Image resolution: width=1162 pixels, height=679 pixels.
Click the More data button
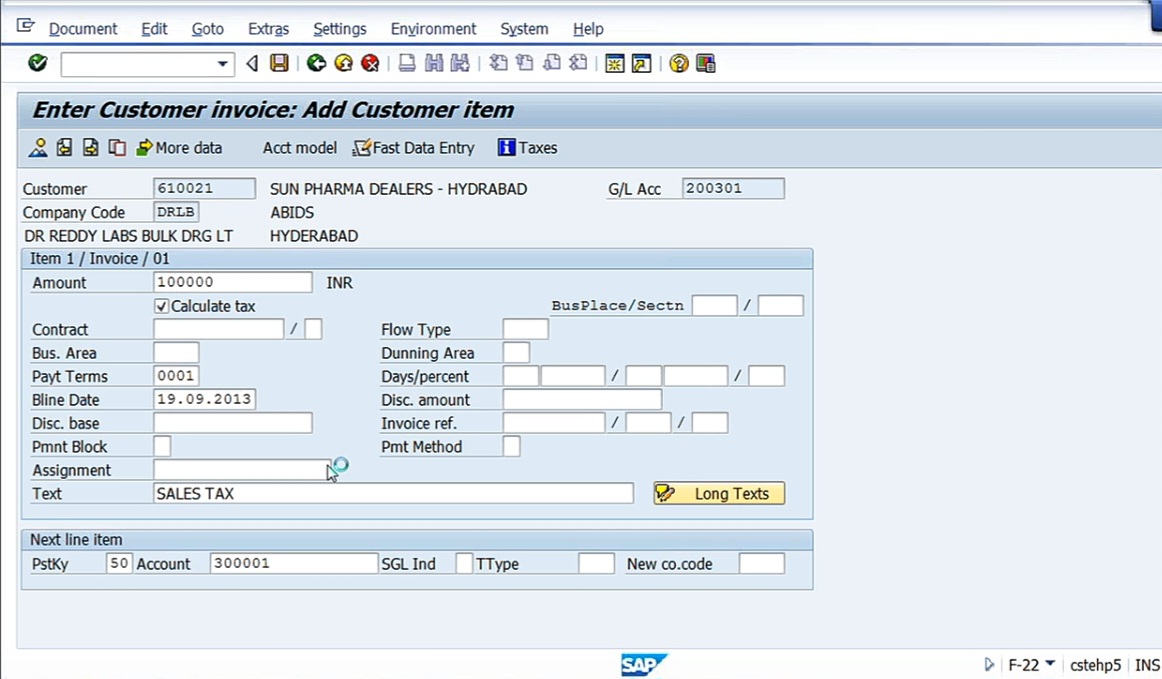[x=179, y=148]
